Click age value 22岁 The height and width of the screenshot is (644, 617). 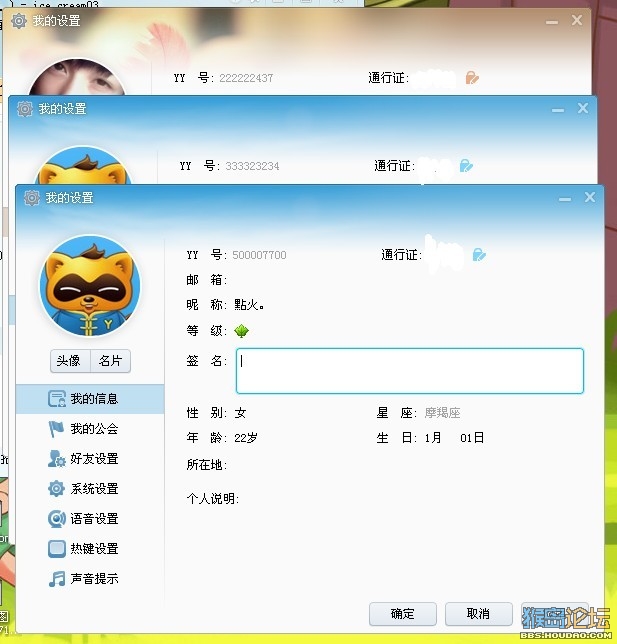(246, 438)
